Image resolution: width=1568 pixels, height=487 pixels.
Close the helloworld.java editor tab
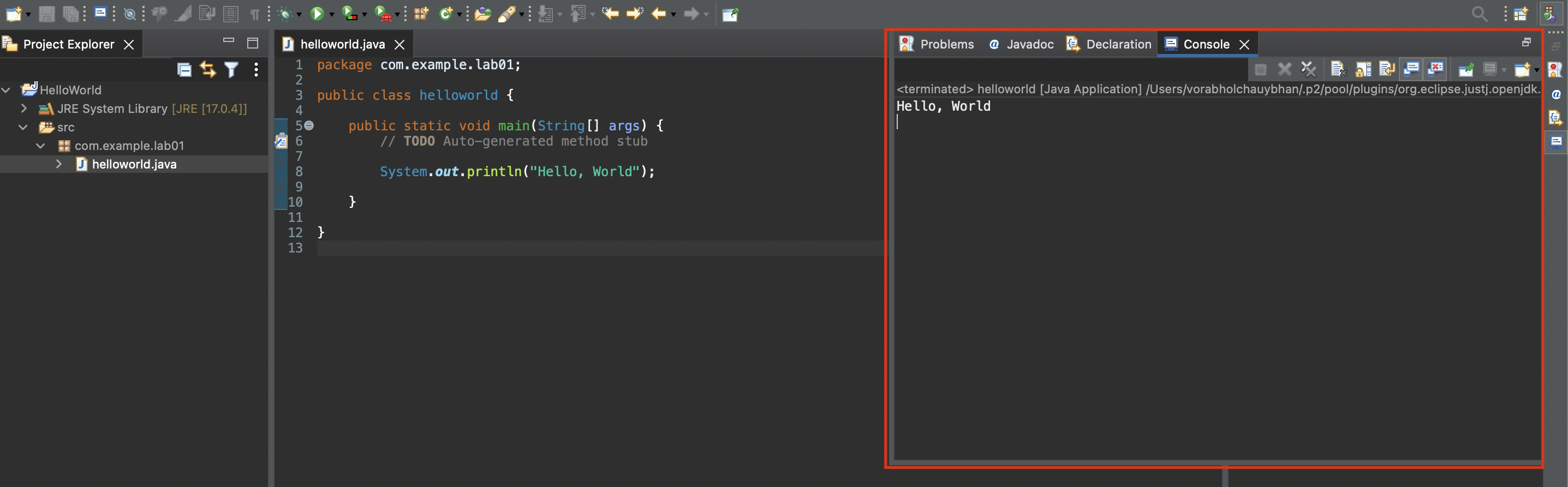pyautogui.click(x=400, y=45)
